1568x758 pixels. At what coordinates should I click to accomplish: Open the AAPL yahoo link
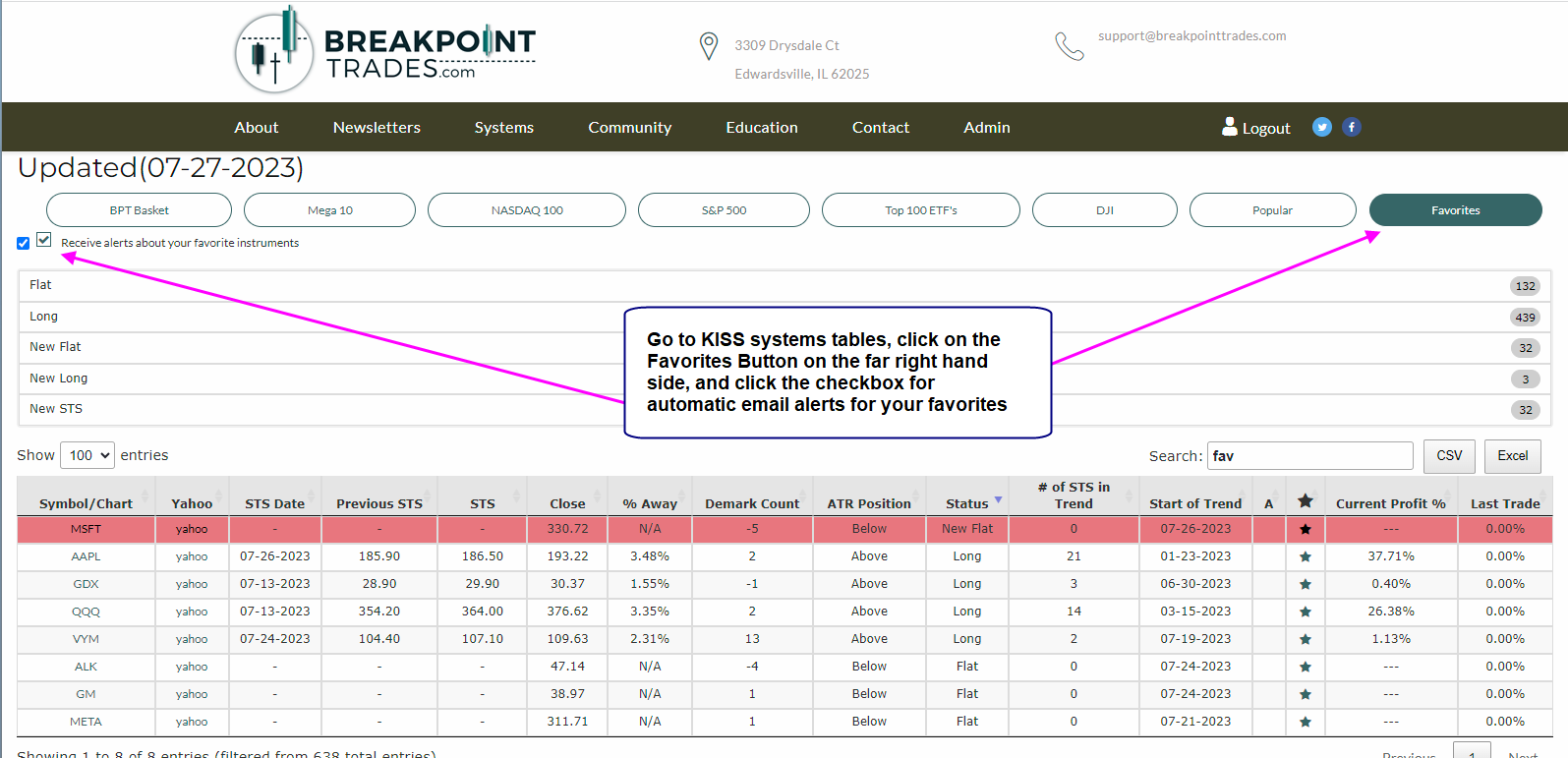coord(192,556)
